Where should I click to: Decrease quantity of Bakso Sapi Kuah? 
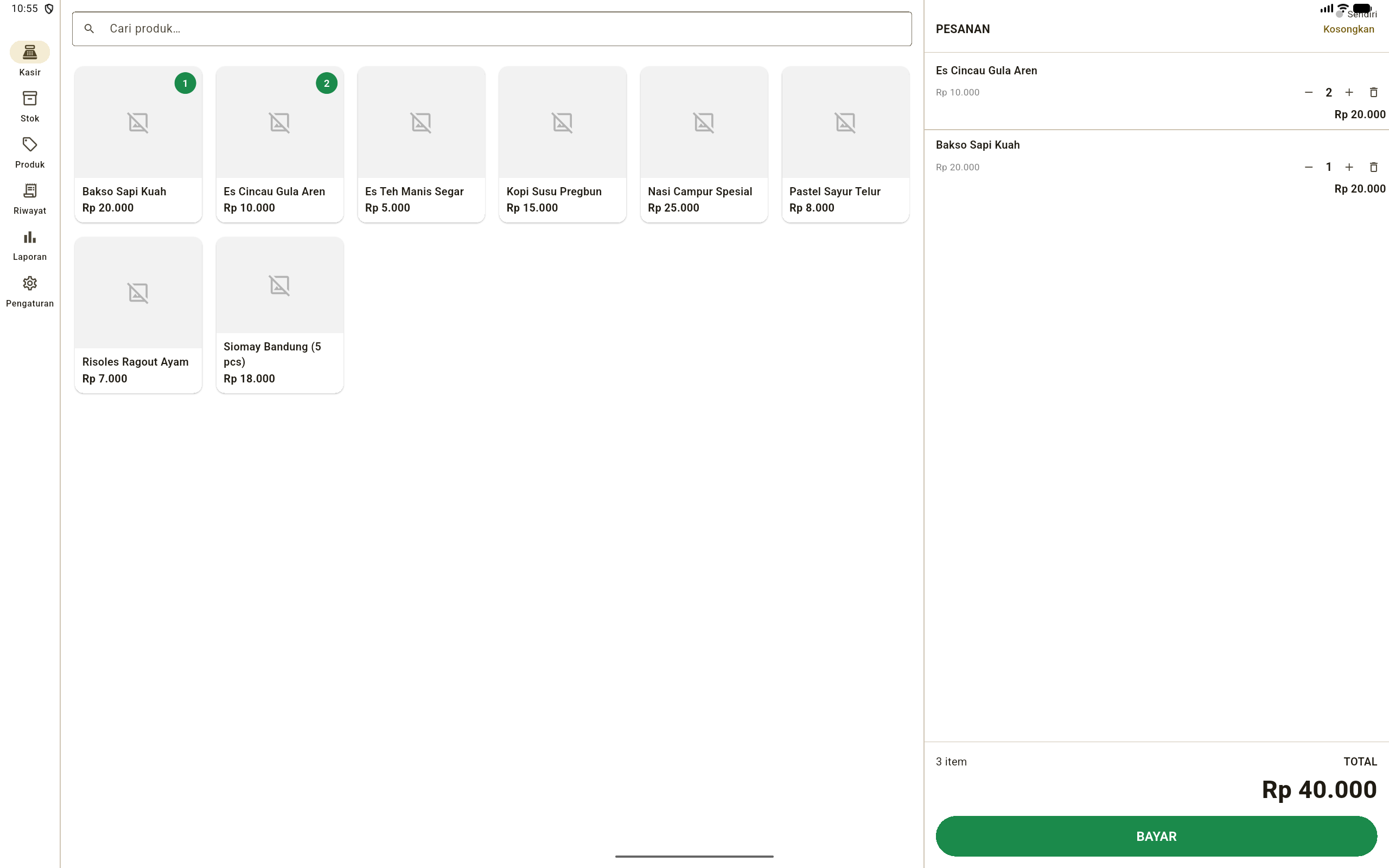1308,167
